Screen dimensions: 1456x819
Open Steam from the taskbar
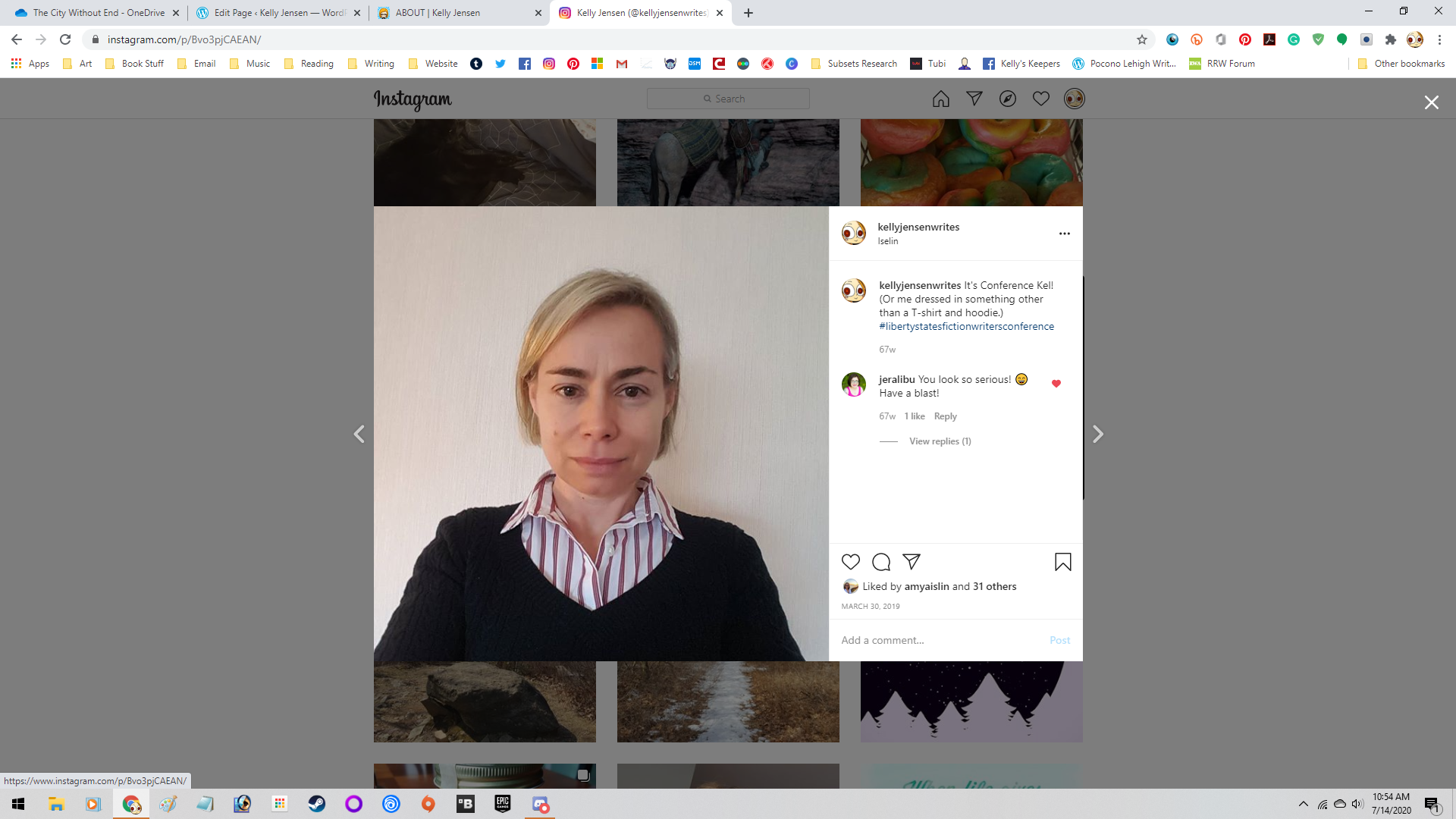click(x=316, y=804)
